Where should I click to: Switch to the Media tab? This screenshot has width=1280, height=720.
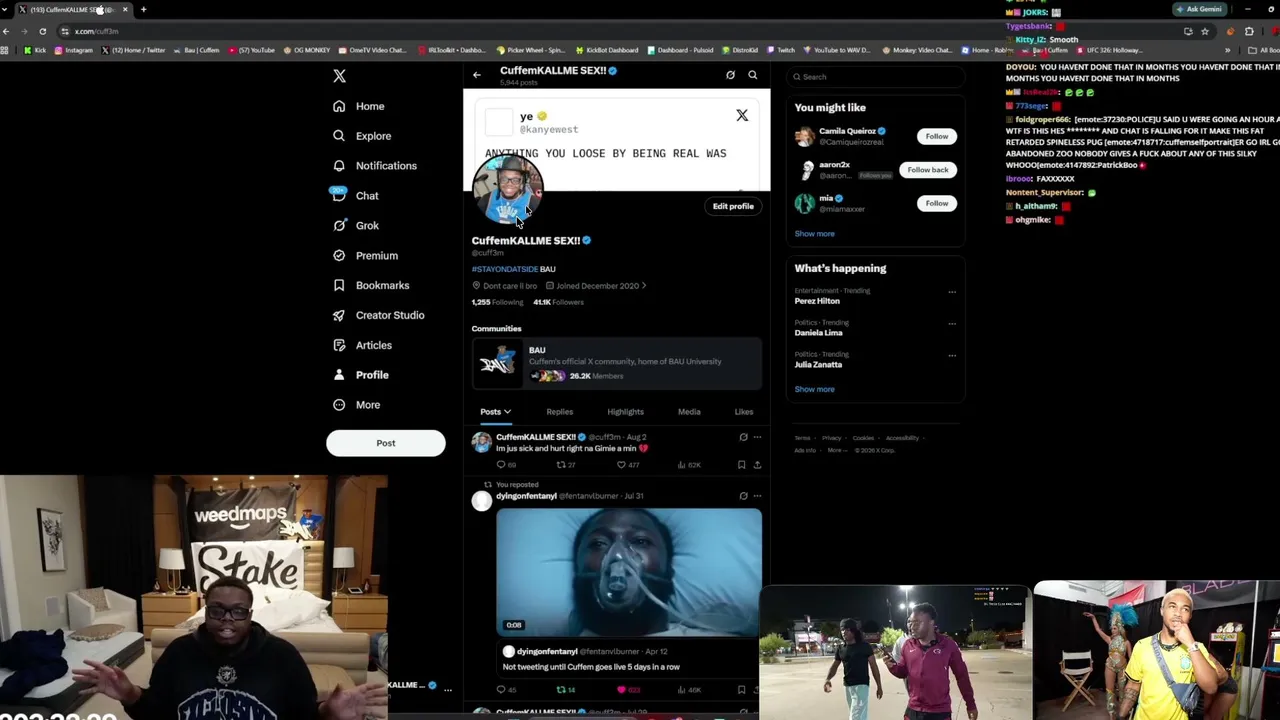(689, 412)
